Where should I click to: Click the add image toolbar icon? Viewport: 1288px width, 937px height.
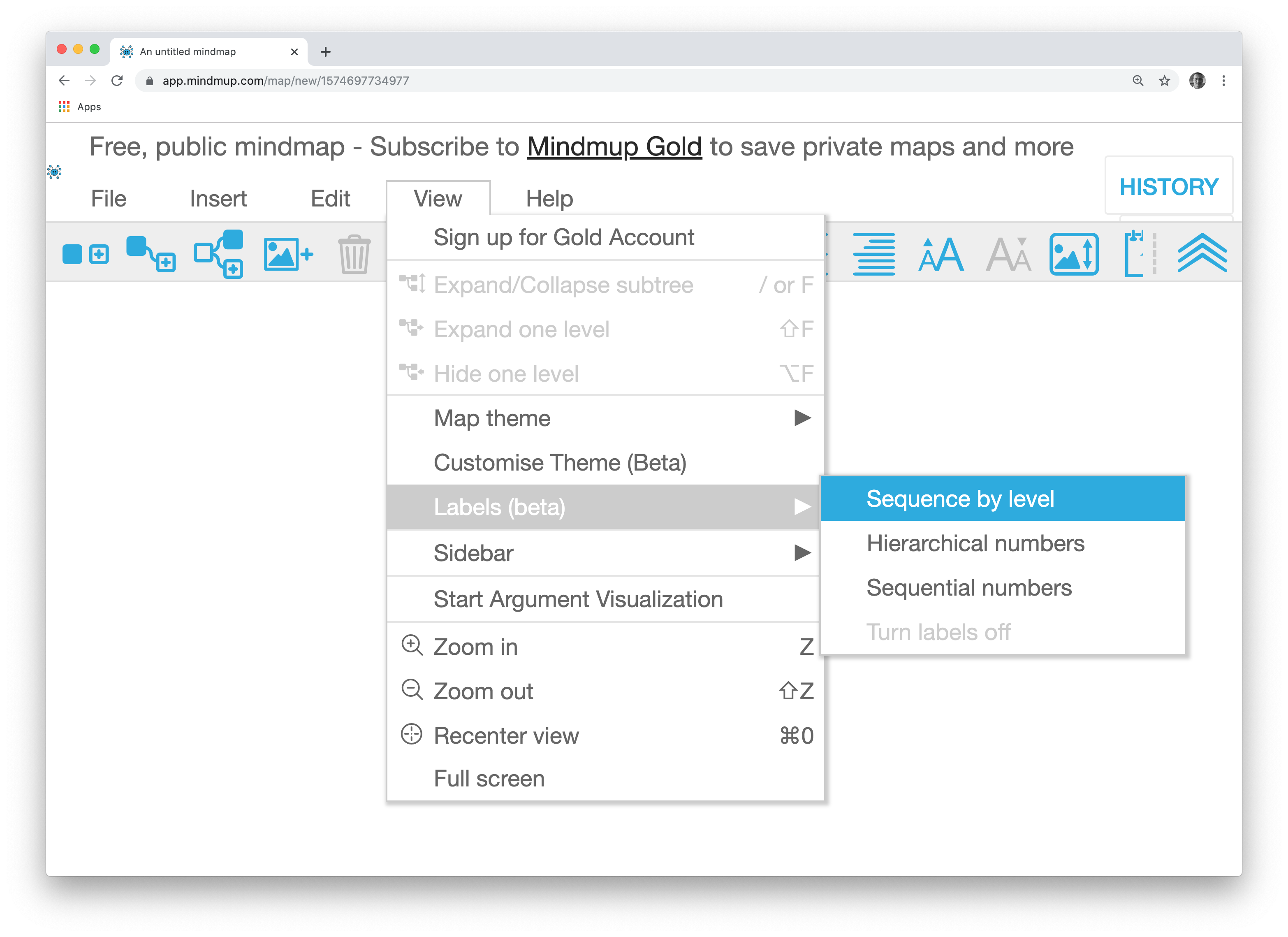pos(288,254)
